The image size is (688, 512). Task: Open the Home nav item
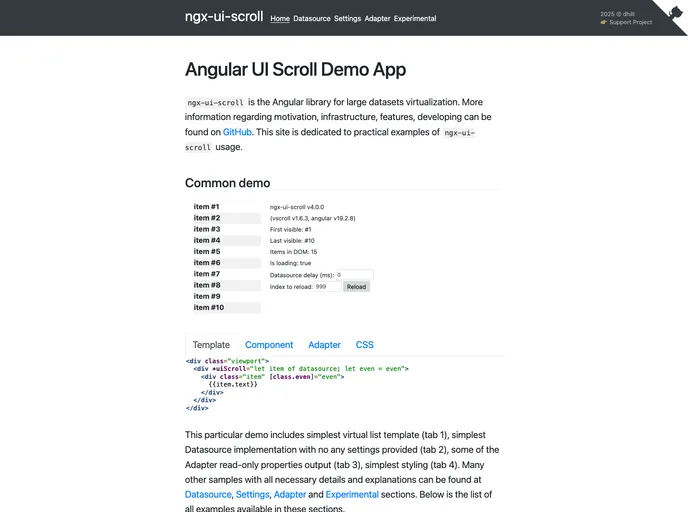[x=280, y=18]
